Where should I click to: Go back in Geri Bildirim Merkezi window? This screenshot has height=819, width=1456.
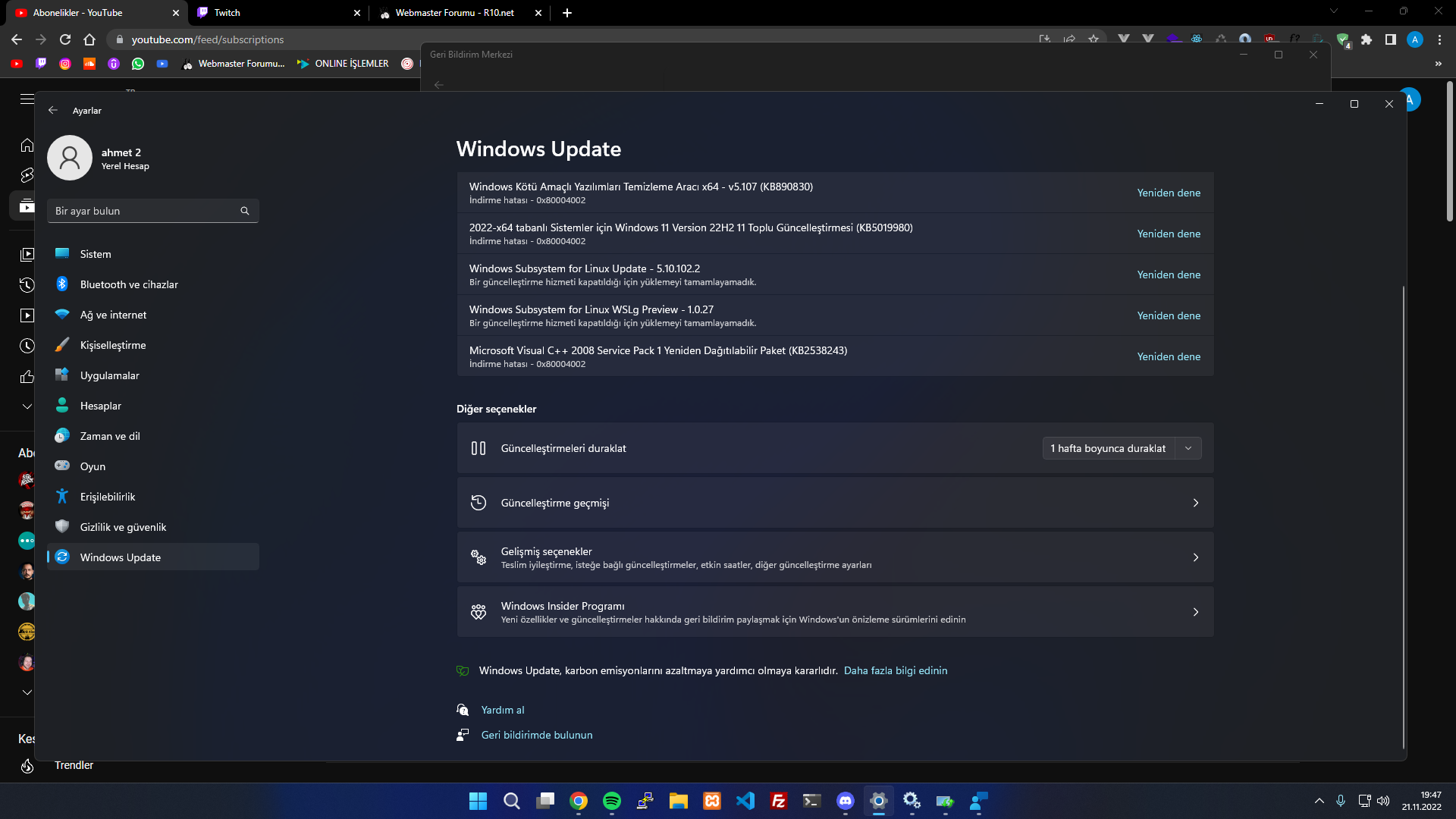439,85
